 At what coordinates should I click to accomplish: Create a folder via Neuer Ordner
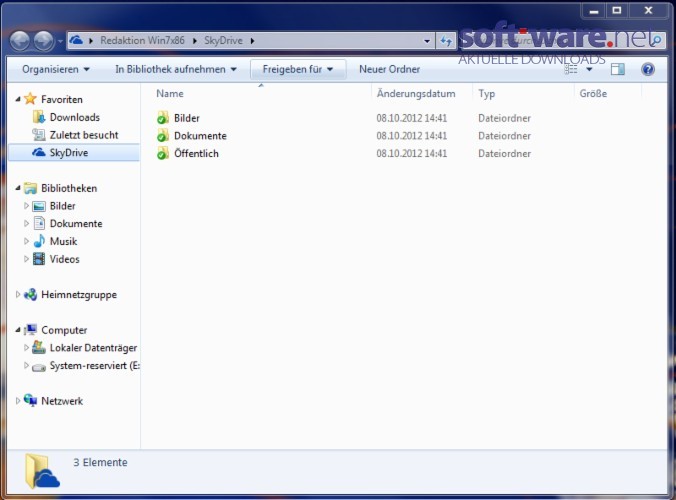pos(389,69)
